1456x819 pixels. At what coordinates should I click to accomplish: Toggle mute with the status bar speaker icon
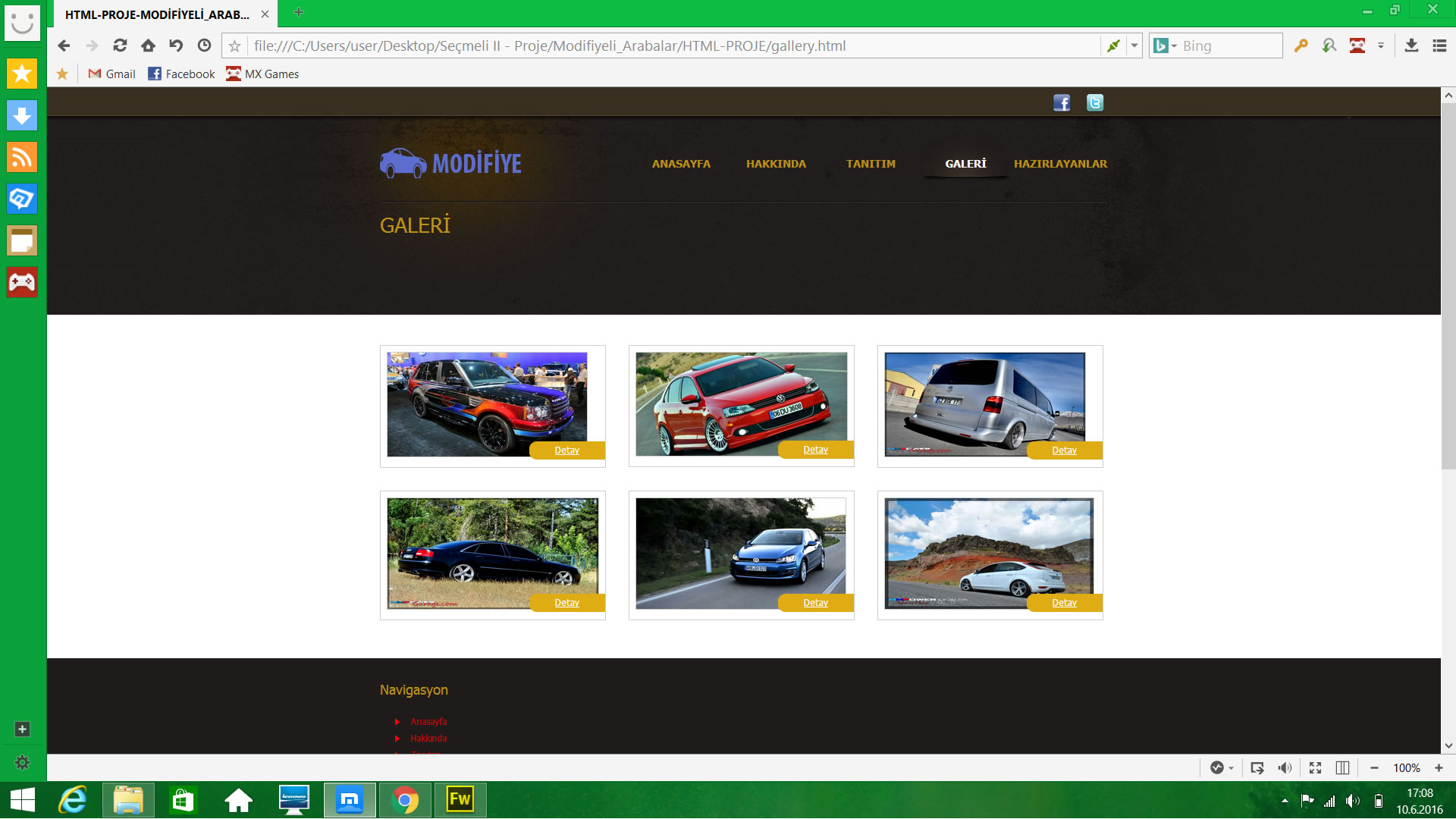pos(1284,767)
